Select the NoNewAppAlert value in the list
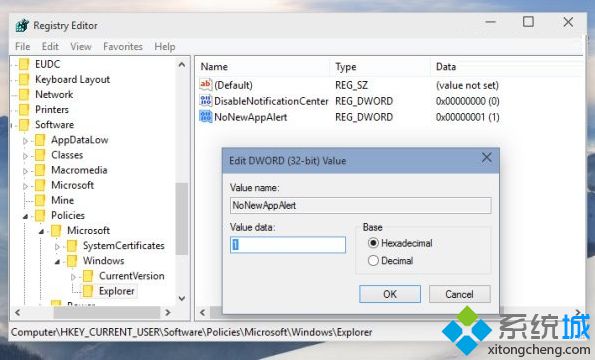 point(250,117)
